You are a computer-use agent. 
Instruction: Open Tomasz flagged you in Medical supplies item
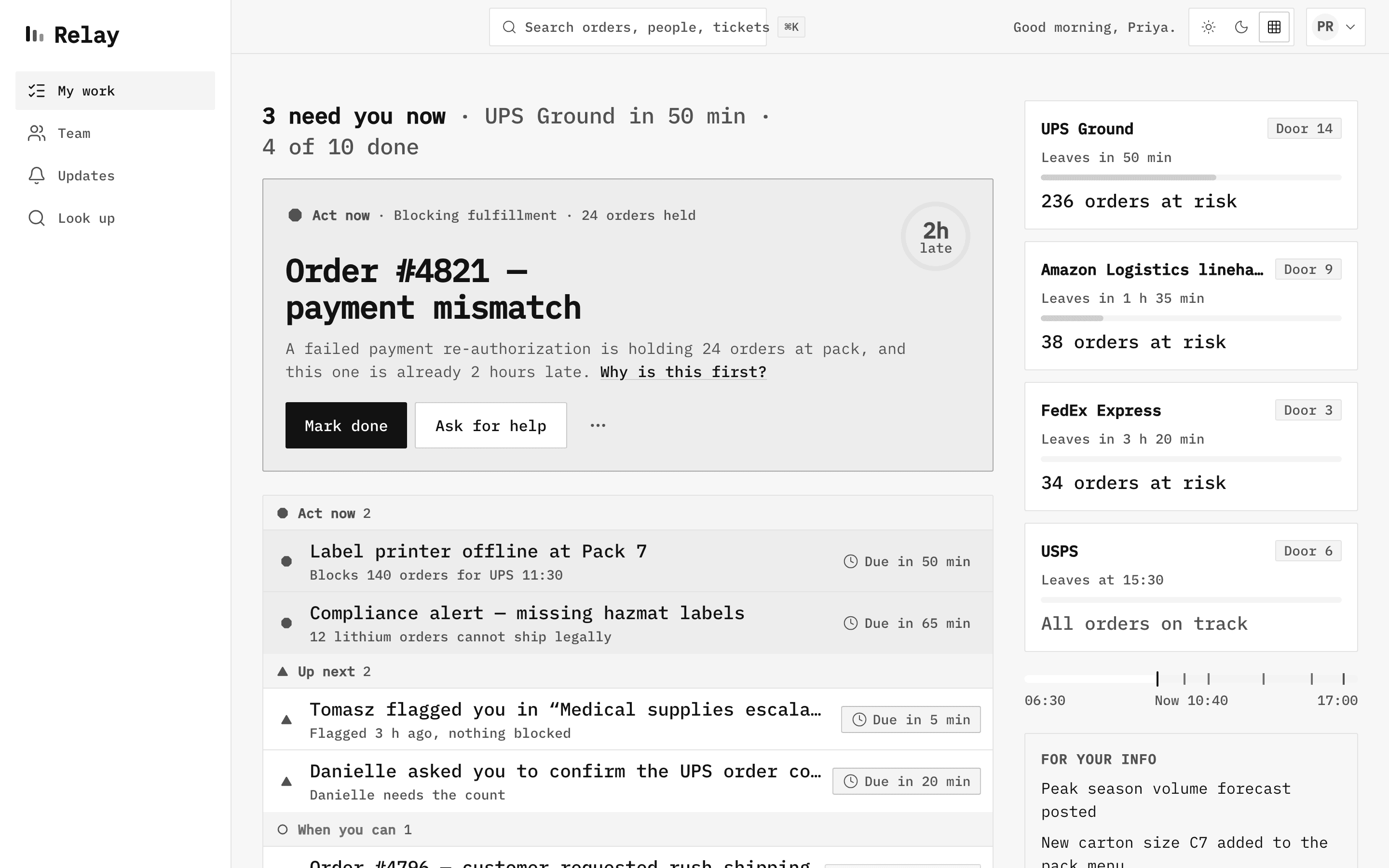coord(627,719)
